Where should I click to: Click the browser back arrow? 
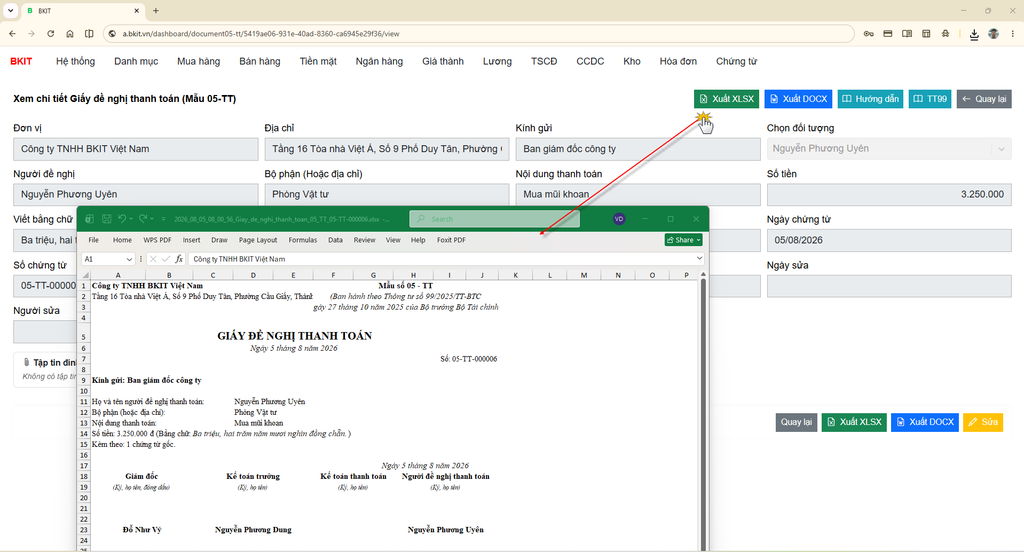(x=12, y=33)
